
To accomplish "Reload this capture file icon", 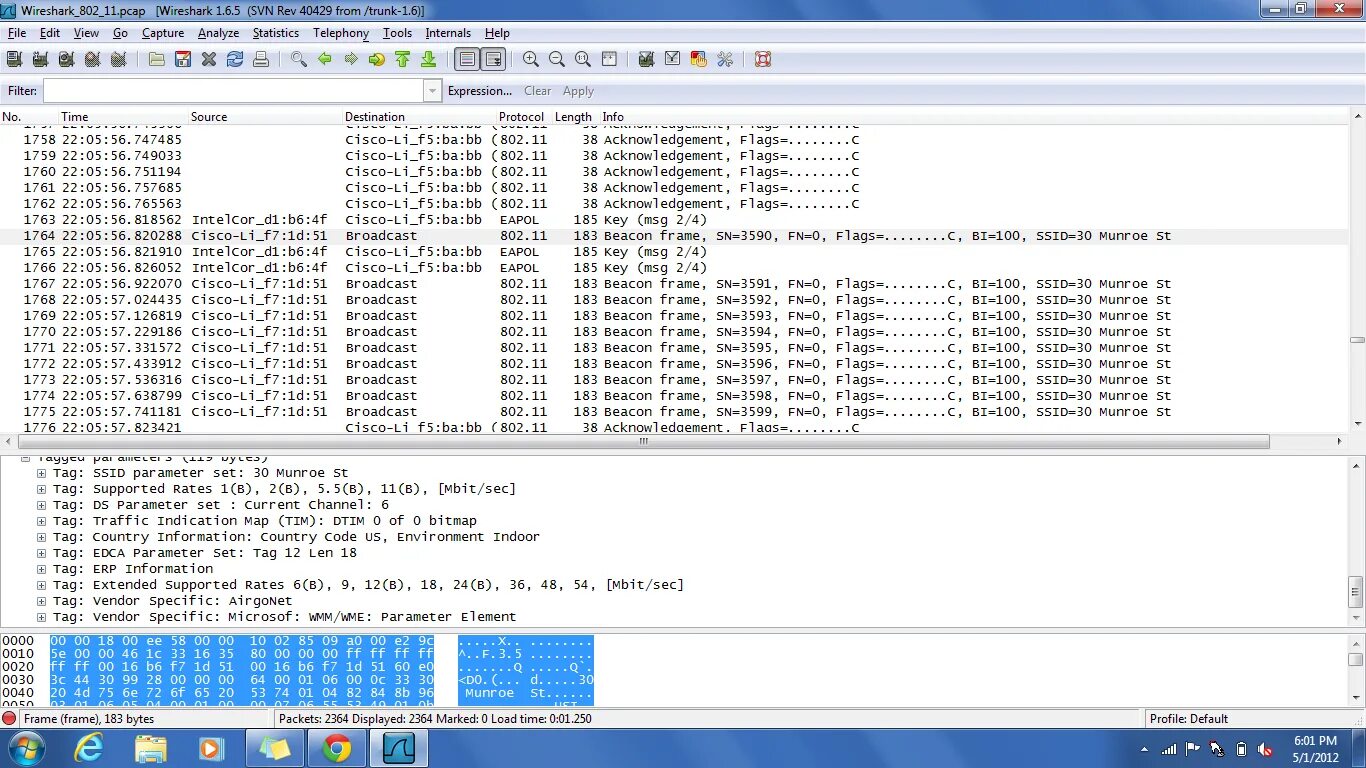I will coord(235,60).
